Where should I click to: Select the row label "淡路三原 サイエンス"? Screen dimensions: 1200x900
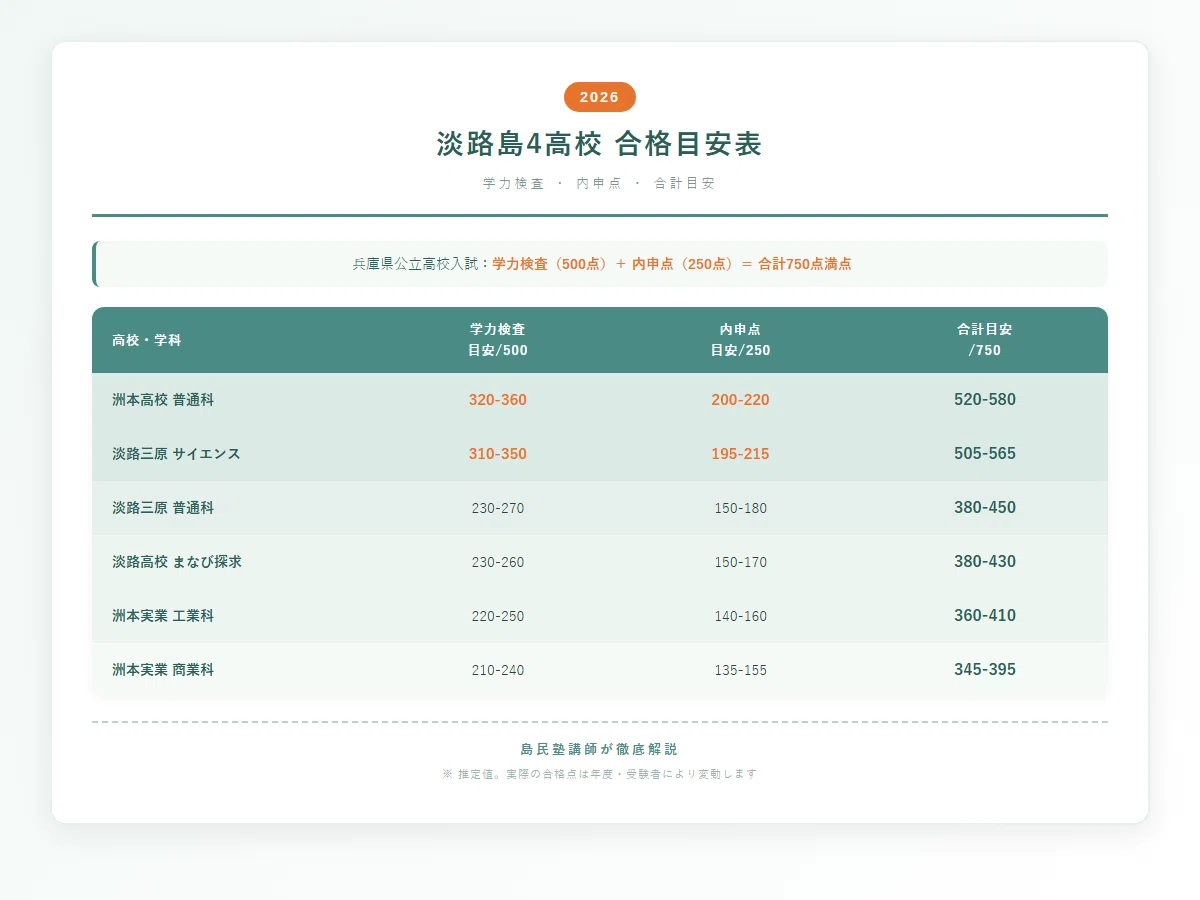coord(177,454)
